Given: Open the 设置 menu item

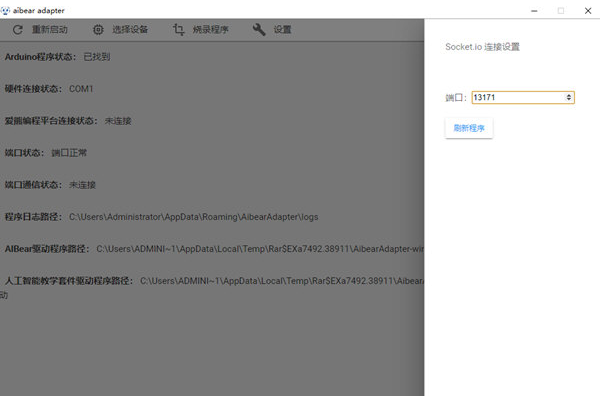Looking at the screenshot, I should (x=282, y=29).
